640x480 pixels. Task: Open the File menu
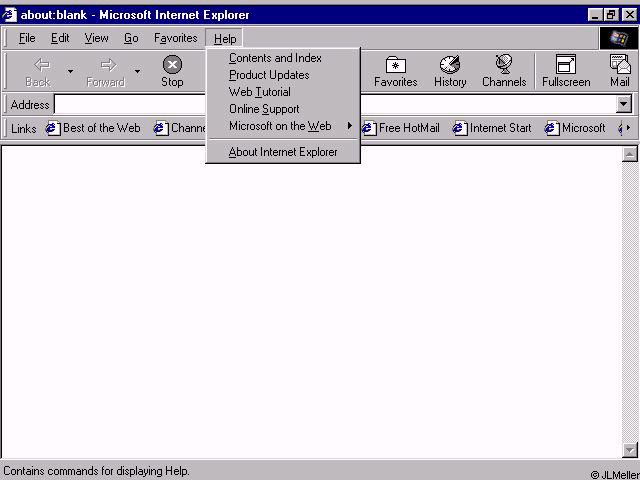(27, 38)
